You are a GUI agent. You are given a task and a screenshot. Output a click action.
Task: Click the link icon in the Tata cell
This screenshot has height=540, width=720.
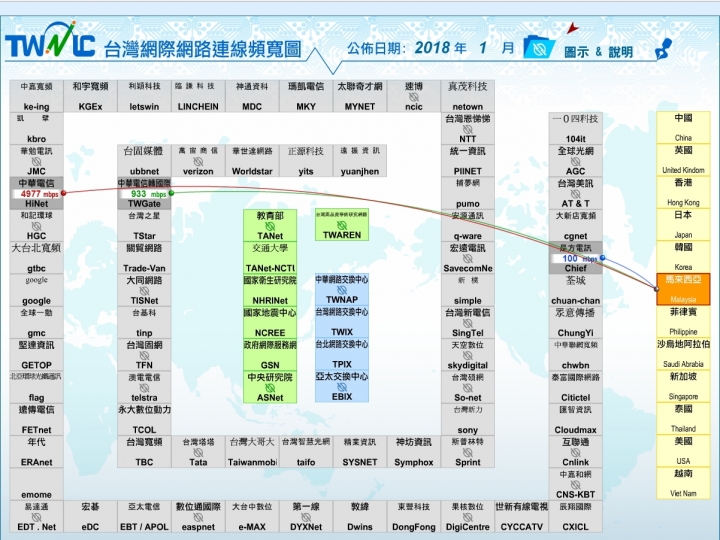pyautogui.click(x=198, y=453)
